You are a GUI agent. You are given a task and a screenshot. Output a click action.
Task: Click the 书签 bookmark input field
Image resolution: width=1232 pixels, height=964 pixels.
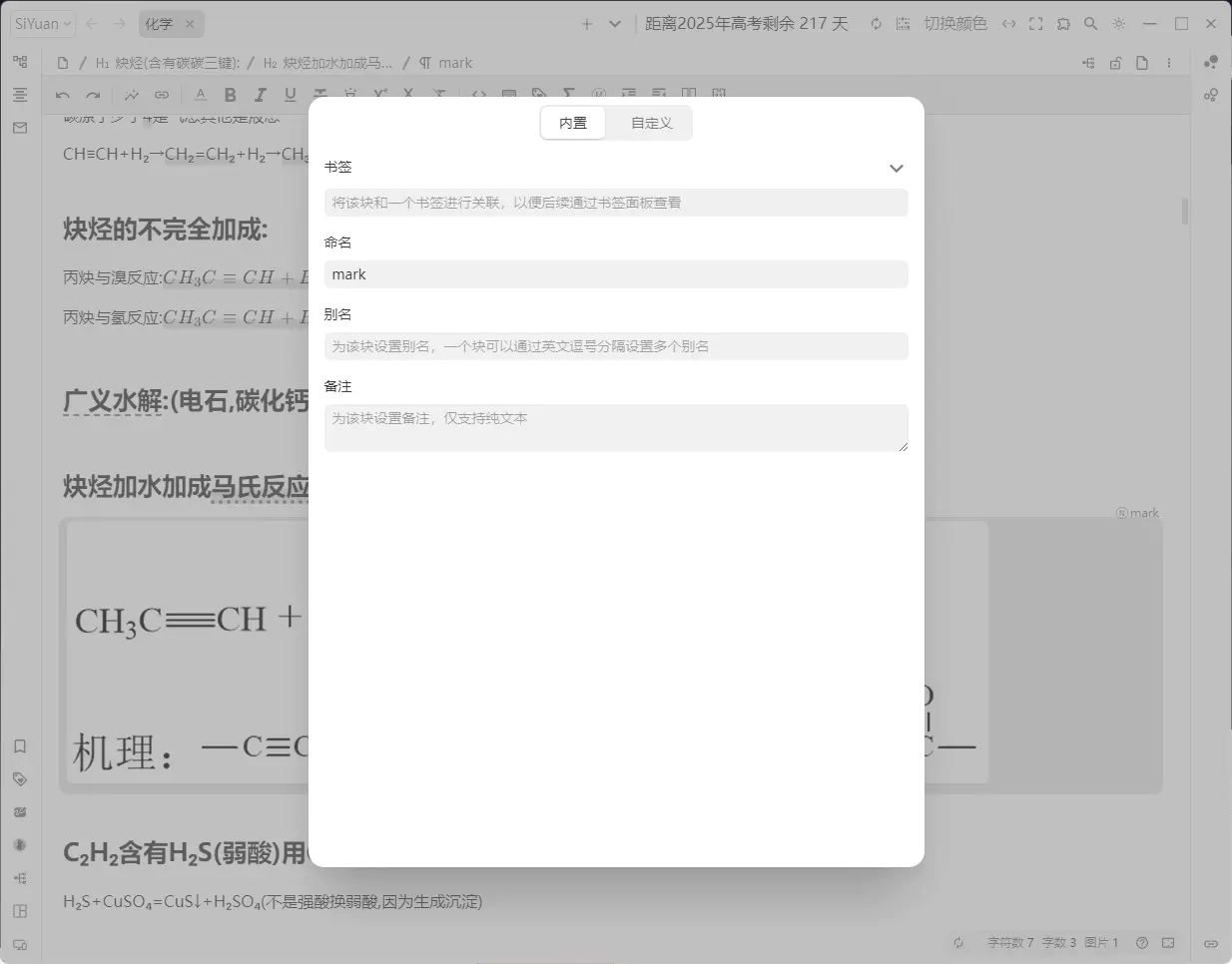[616, 203]
